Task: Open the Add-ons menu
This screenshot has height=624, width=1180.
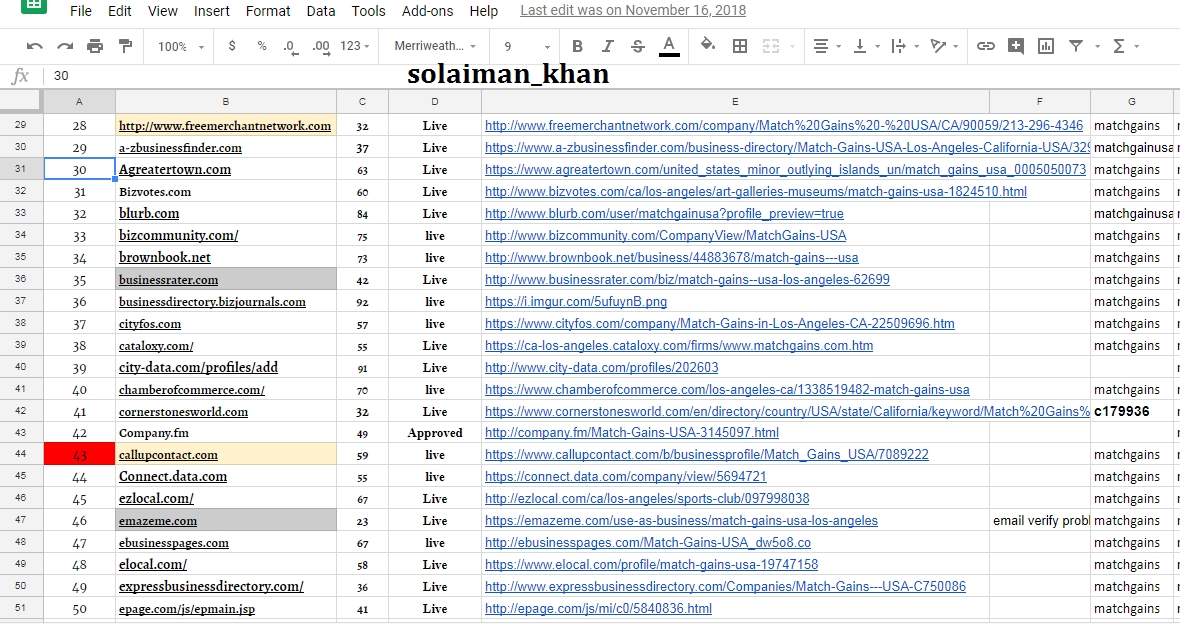Action: pyautogui.click(x=427, y=11)
